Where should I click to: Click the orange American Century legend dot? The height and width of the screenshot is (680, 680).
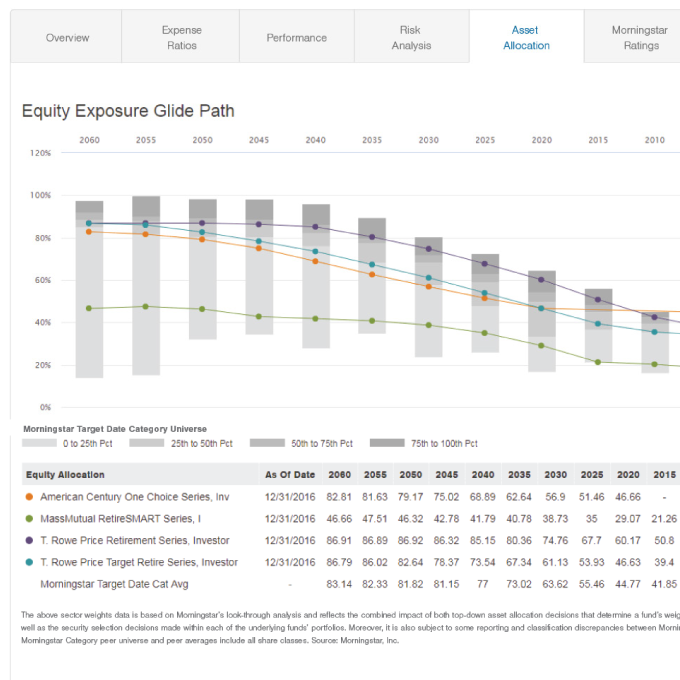click(x=29, y=497)
